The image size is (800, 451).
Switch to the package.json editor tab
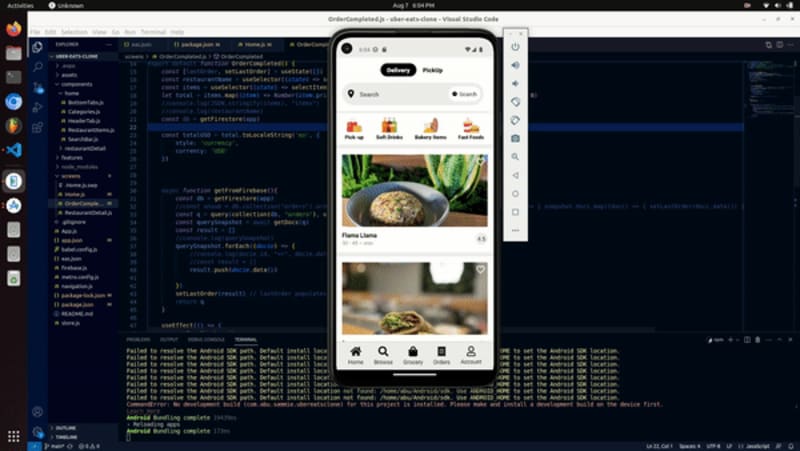pos(196,44)
